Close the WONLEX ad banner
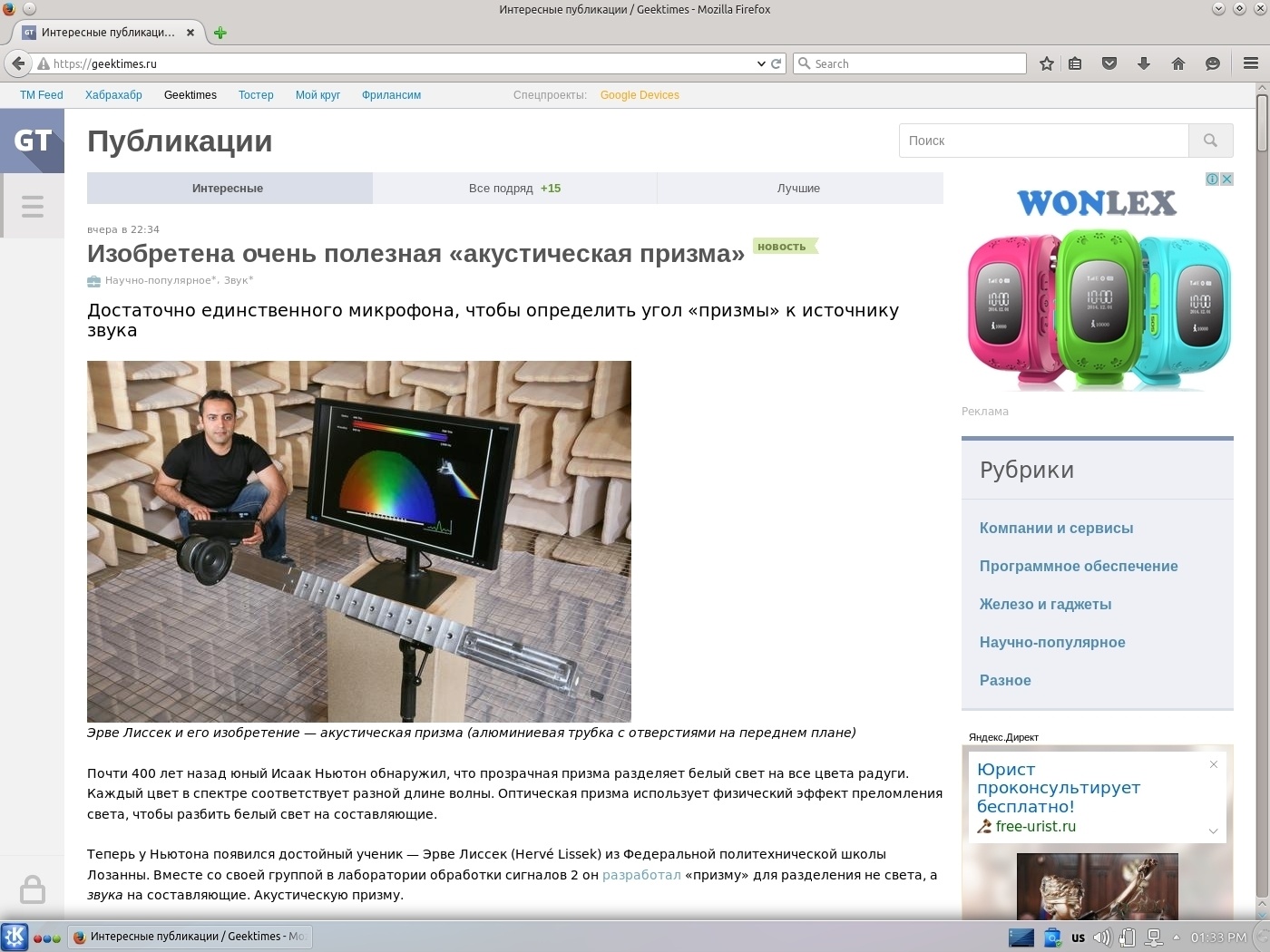Viewport: 1270px width, 952px height. (x=1226, y=180)
